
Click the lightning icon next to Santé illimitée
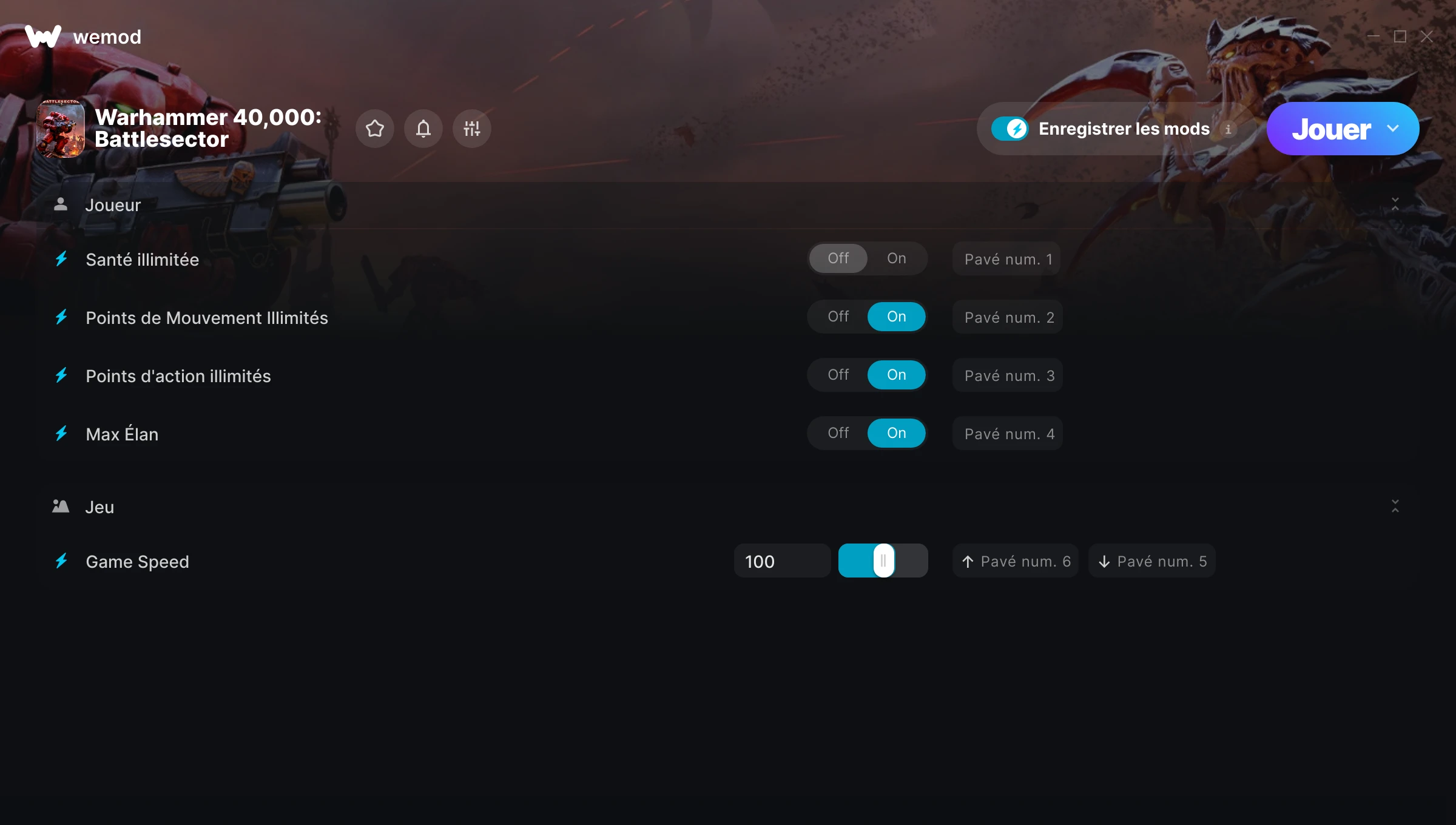point(61,259)
